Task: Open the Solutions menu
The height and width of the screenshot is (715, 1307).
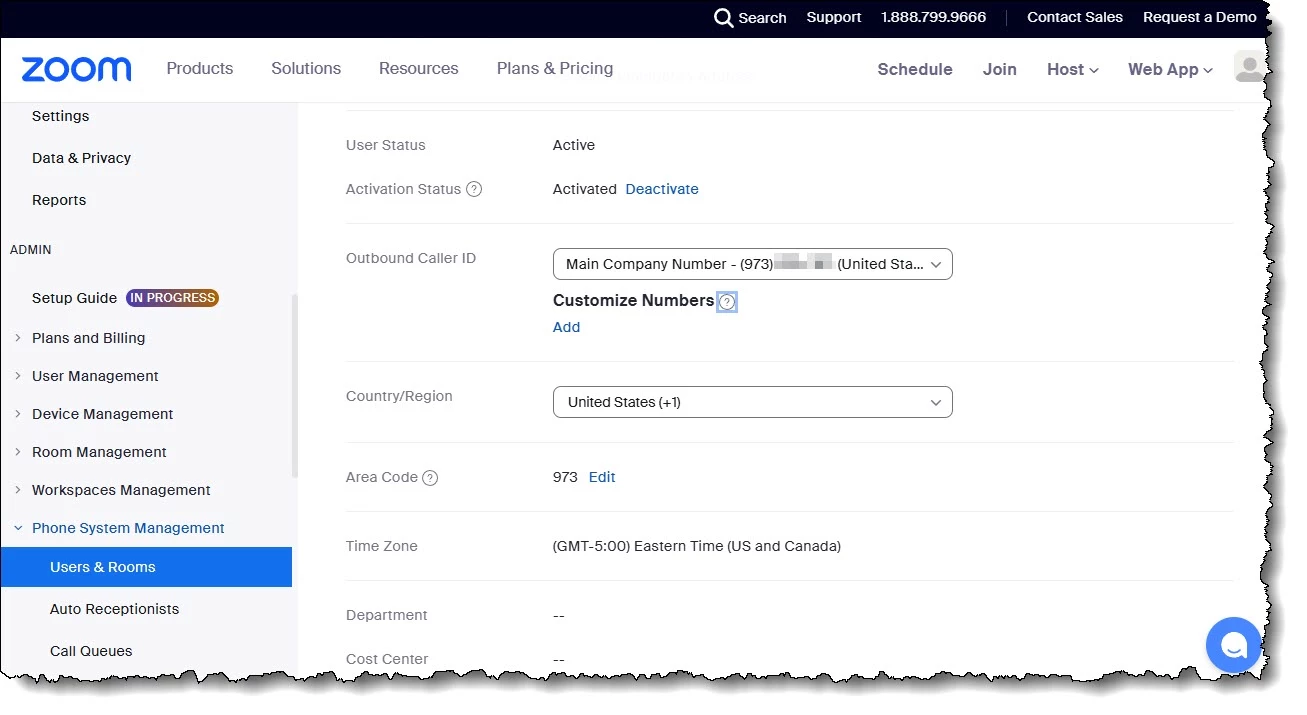Action: (x=306, y=68)
